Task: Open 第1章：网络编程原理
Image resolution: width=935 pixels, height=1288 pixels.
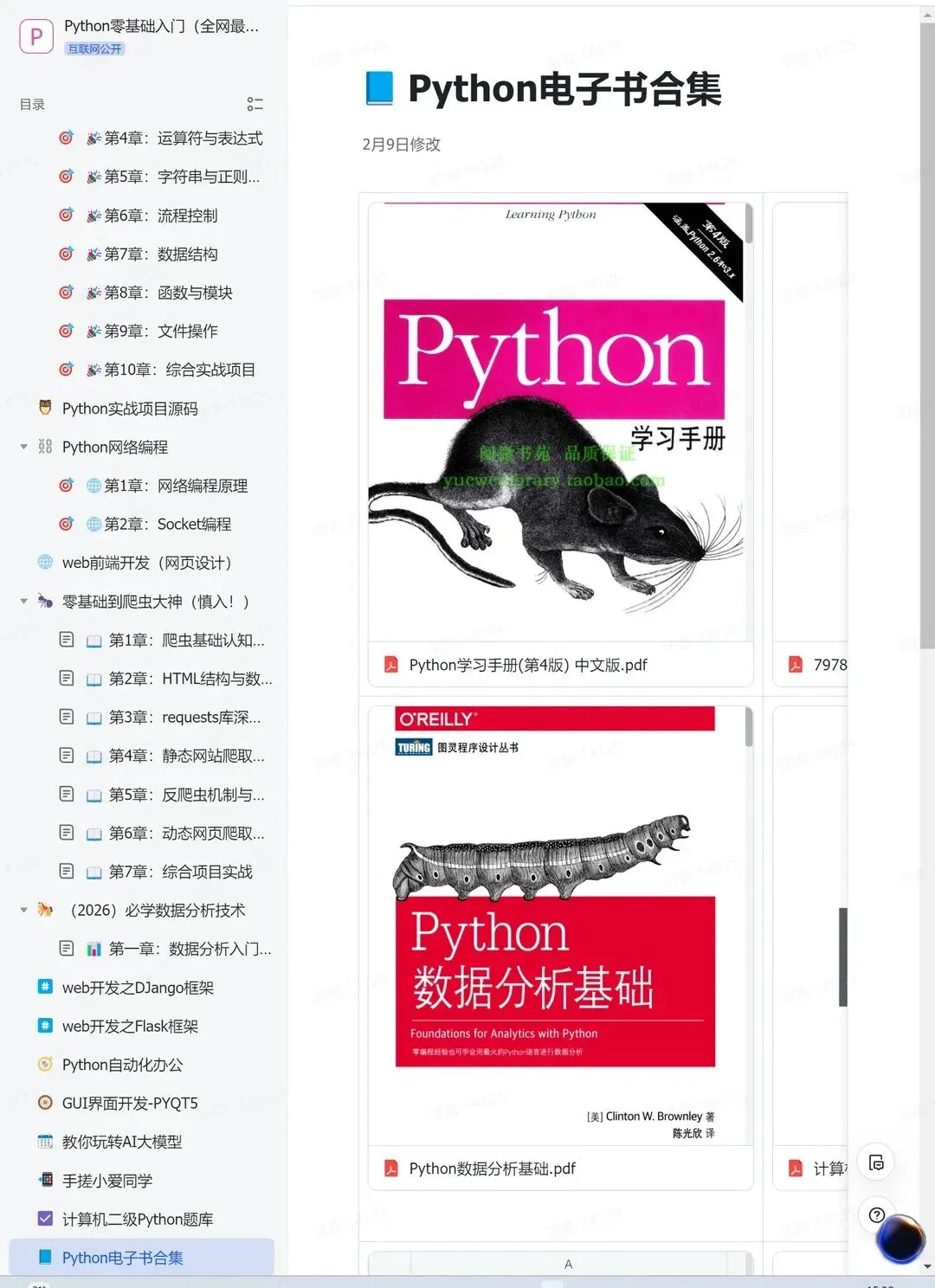Action: tap(177, 486)
